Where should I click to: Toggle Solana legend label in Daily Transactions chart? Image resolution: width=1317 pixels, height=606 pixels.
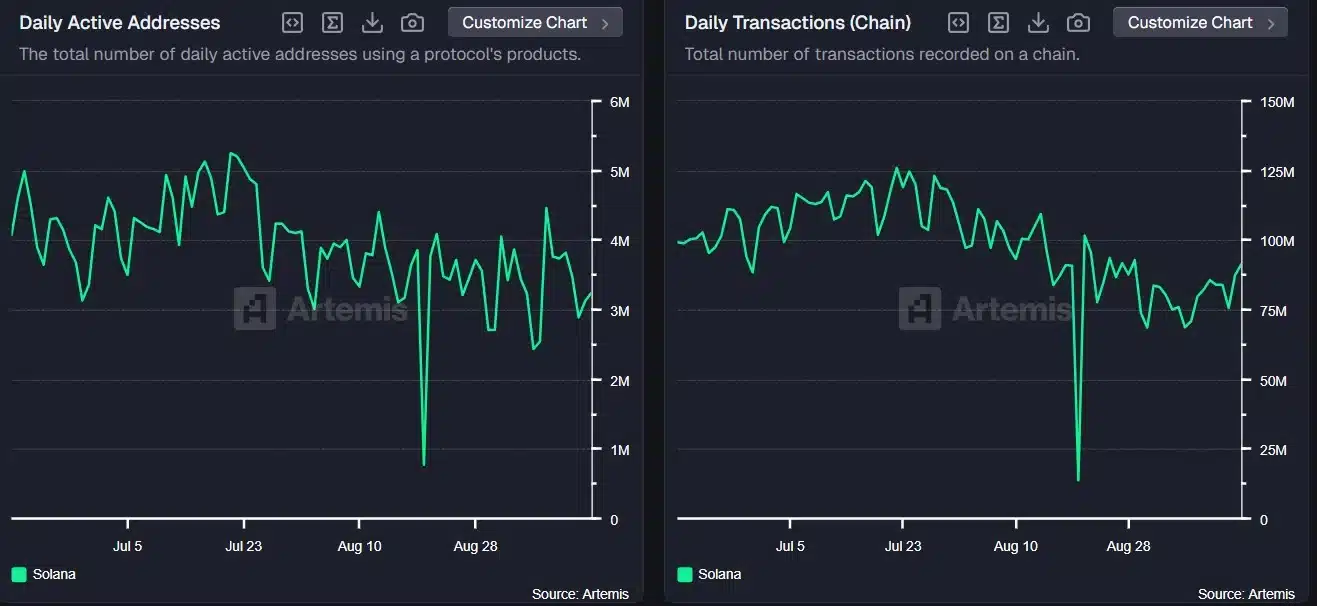point(720,574)
